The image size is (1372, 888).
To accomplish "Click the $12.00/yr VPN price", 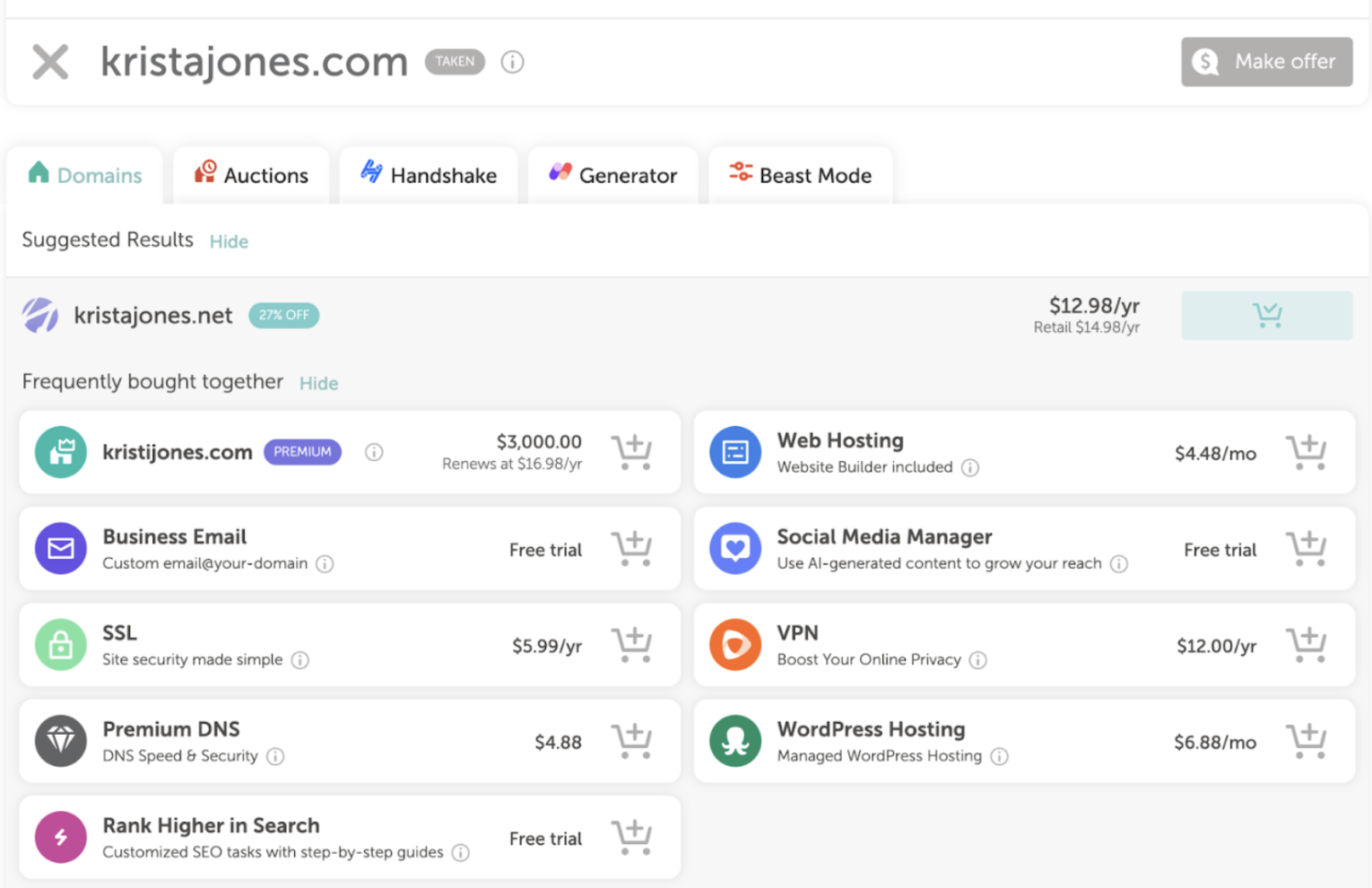I will 1216,647.
